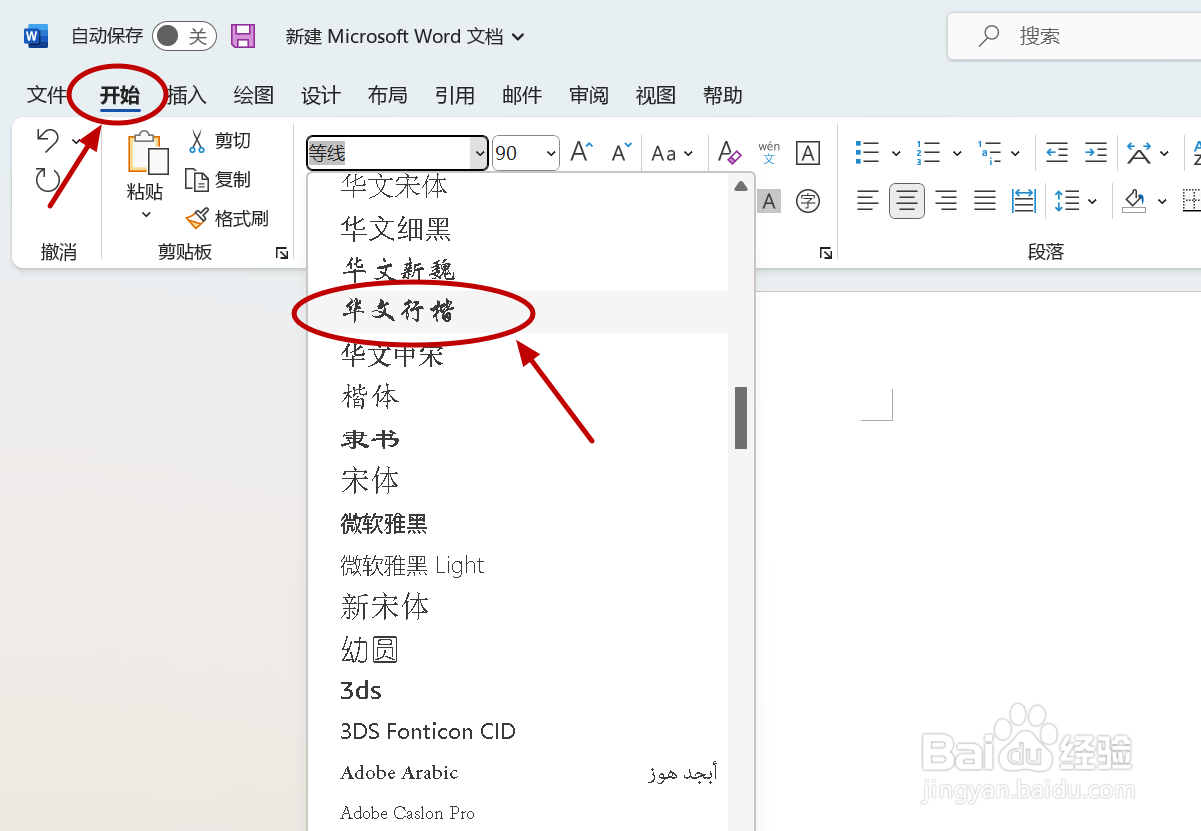Apply bullets with the bullet list icon
The image size is (1201, 831).
pos(867,151)
